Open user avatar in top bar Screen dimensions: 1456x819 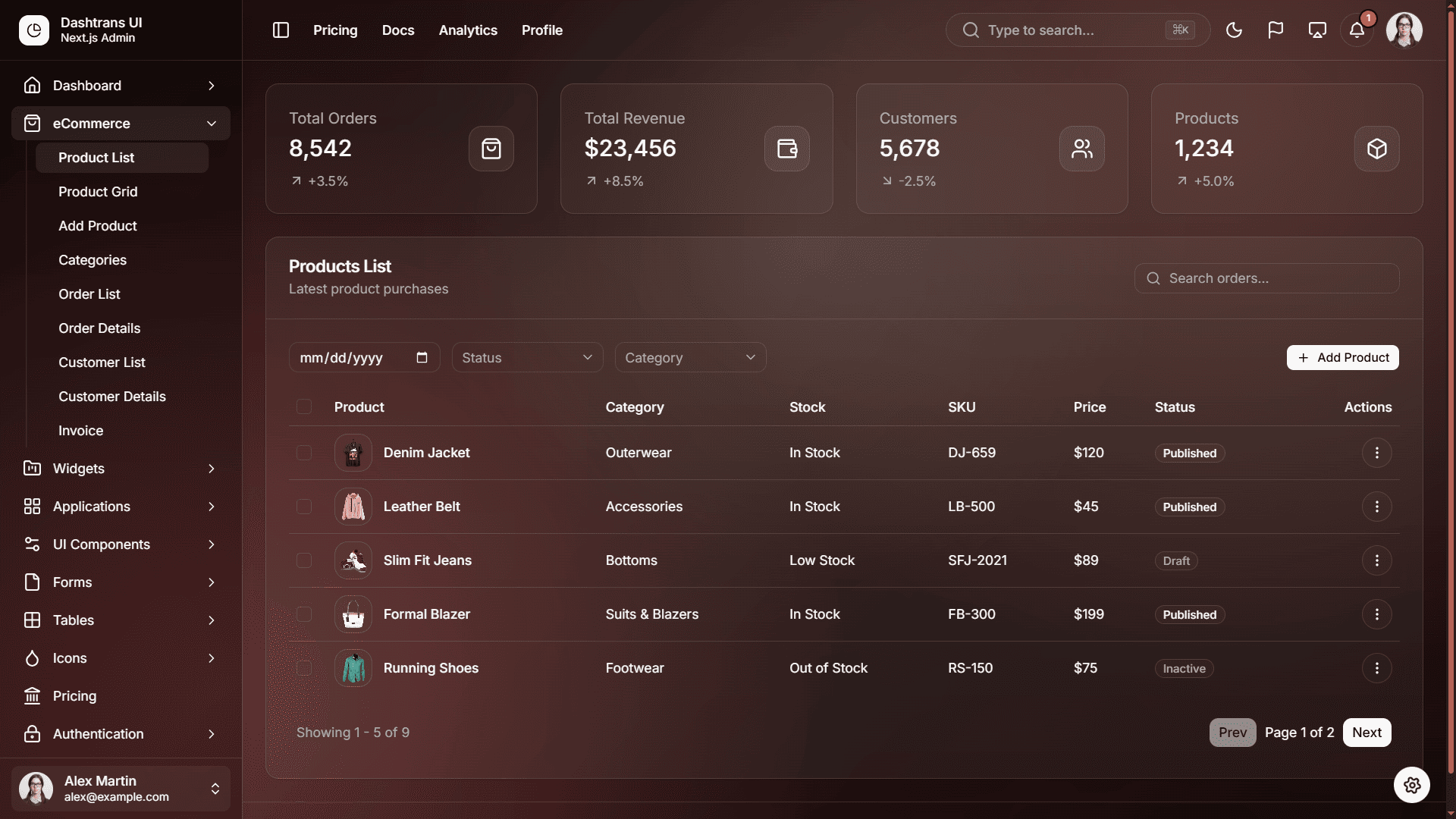coord(1404,30)
